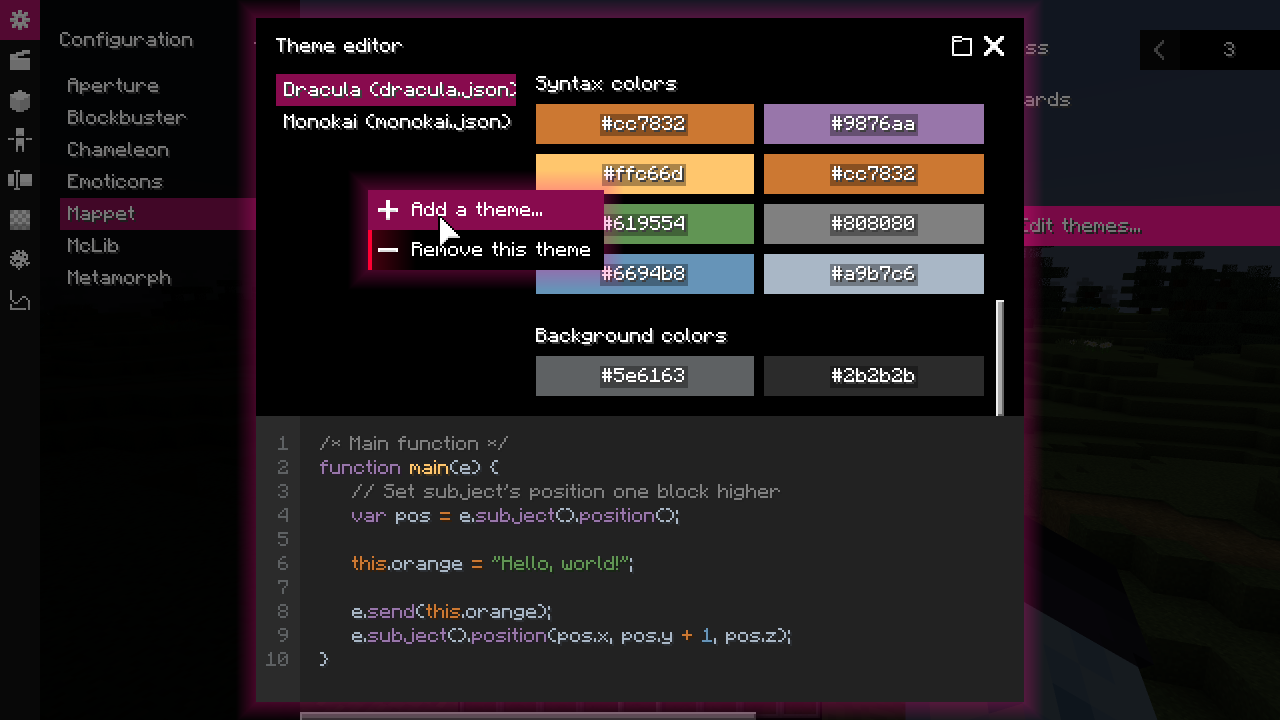Select the player figure icon
The width and height of the screenshot is (1280, 720).
(x=20, y=140)
